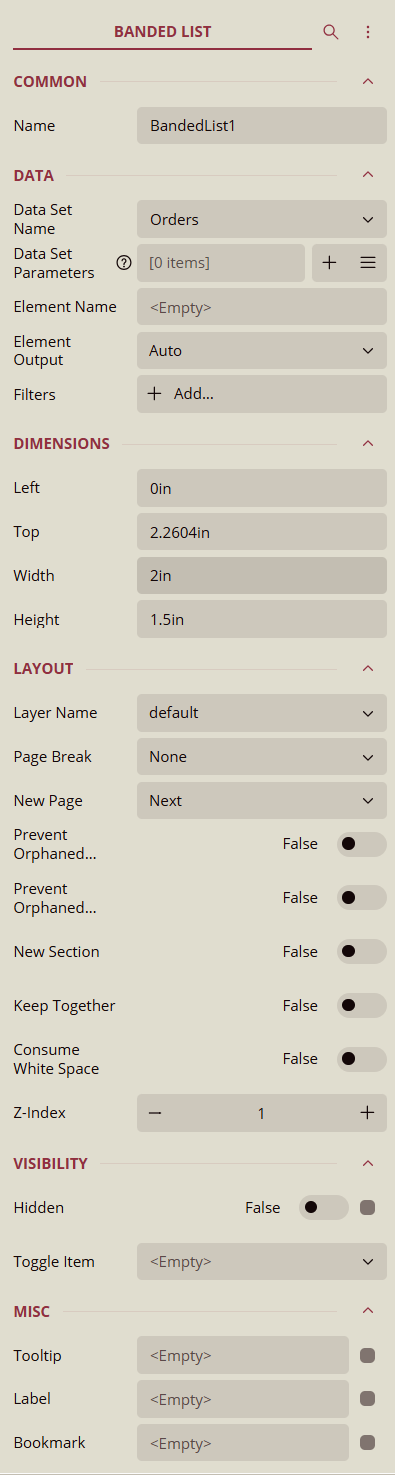Open the Data Set Name dropdown
395x1475 pixels.
pyautogui.click(x=262, y=219)
